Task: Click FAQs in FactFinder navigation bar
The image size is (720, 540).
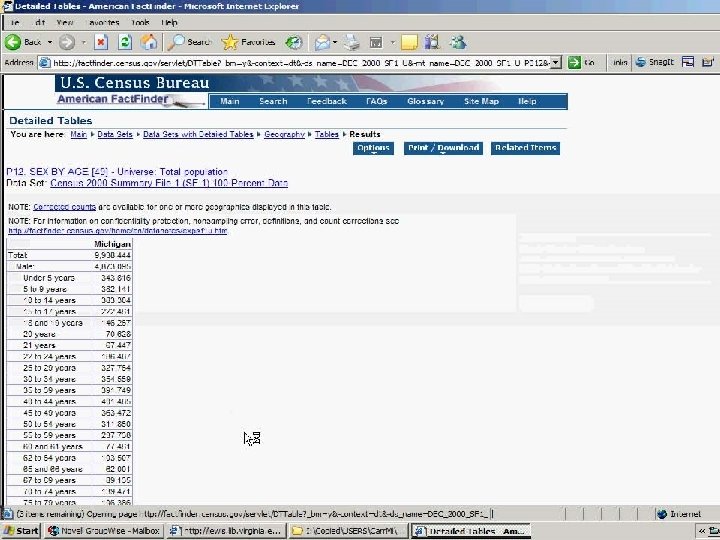Action: (x=377, y=101)
